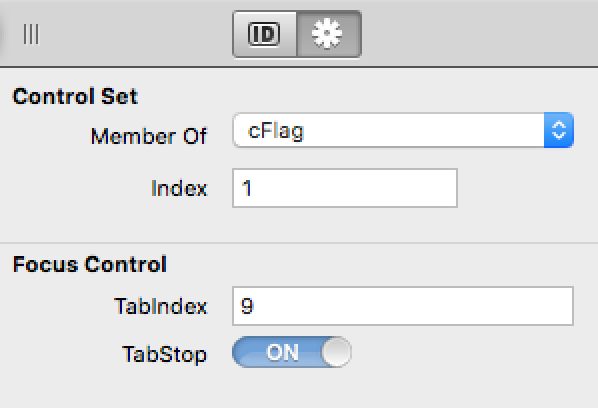The height and width of the screenshot is (408, 598).
Task: Click the TabStop label text
Action: 164,355
